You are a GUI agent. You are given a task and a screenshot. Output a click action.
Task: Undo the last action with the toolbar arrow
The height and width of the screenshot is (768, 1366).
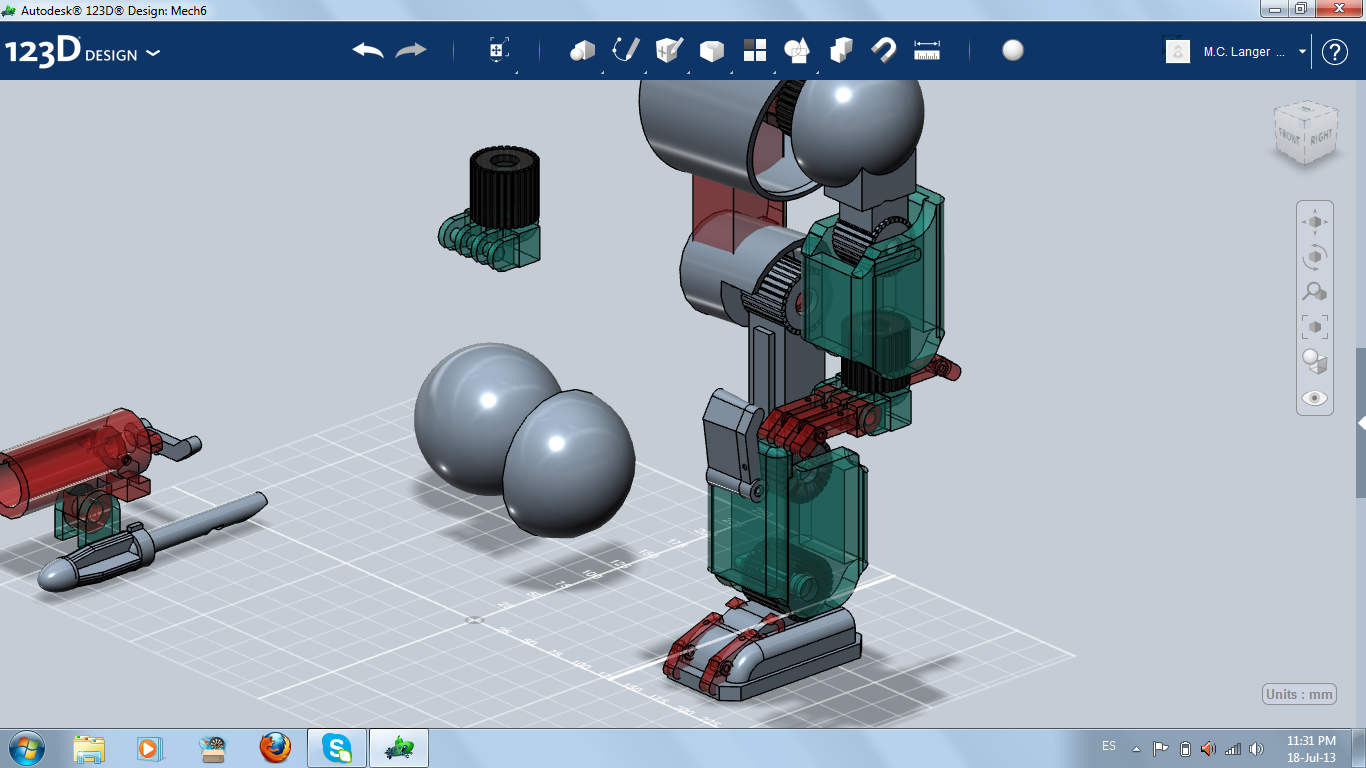(x=368, y=51)
